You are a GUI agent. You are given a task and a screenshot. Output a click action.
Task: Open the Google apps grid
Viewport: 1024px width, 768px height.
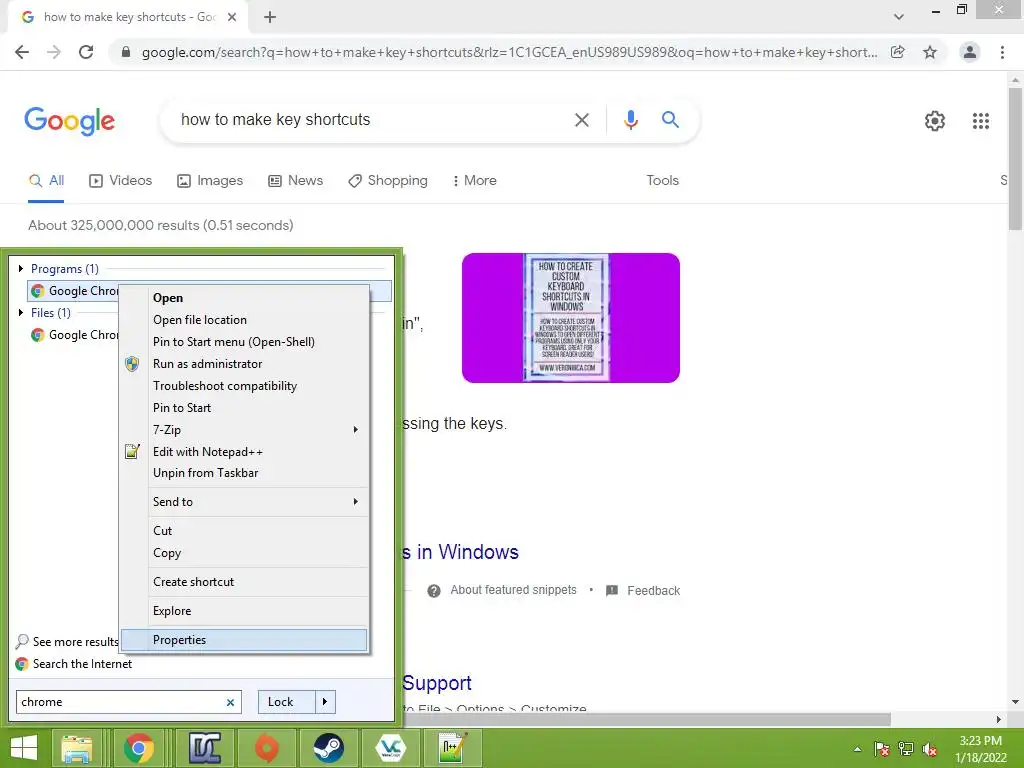(980, 121)
